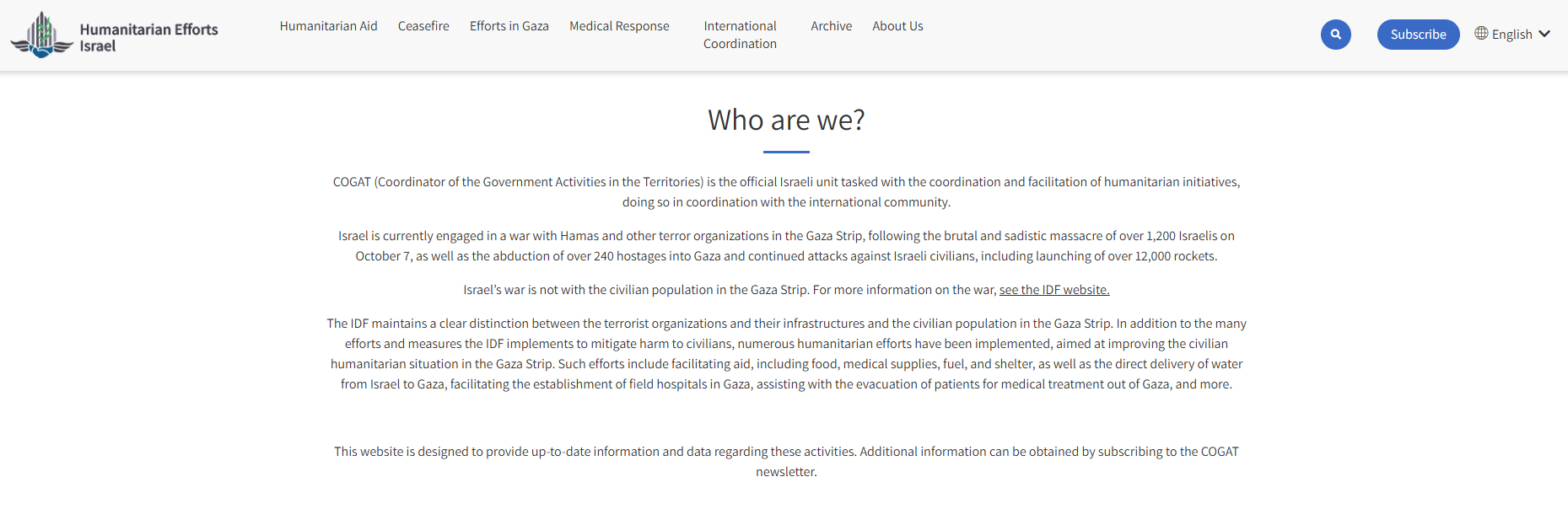Click the blue divider line under the heading
1568x525 pixels.
[x=786, y=152]
